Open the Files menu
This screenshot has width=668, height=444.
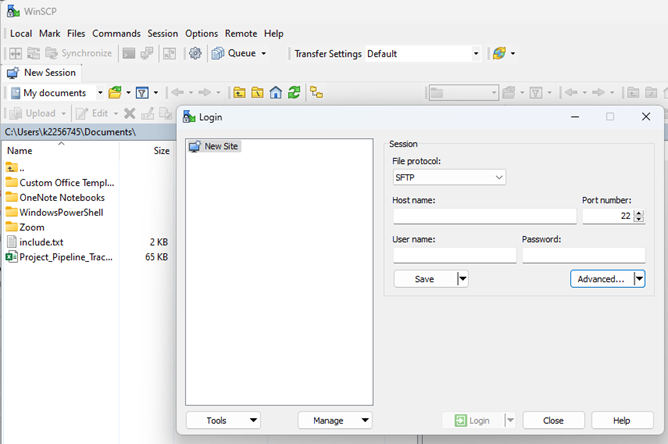pos(76,33)
